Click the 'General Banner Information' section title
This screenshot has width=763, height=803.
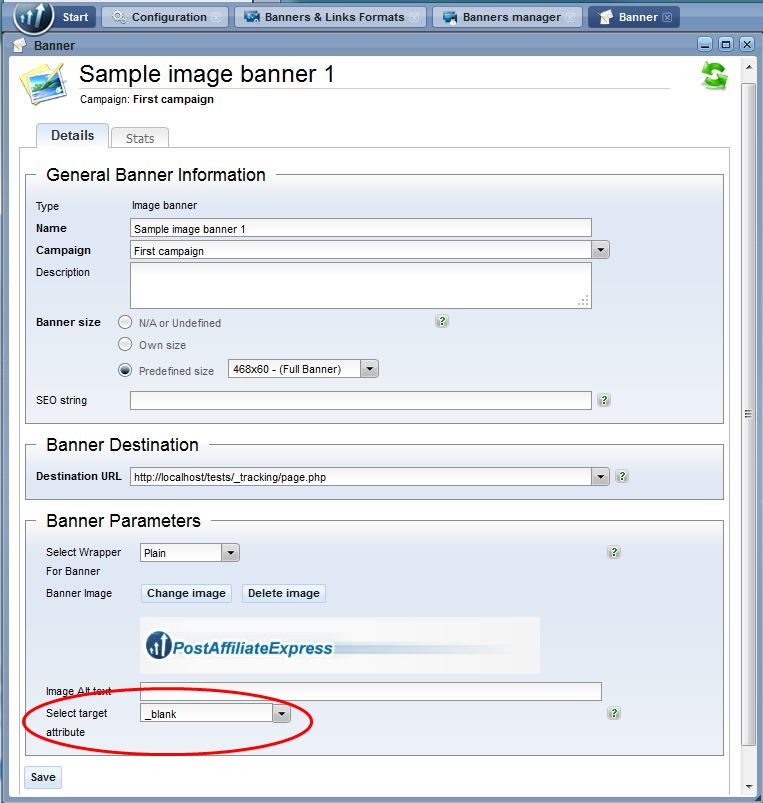click(156, 175)
